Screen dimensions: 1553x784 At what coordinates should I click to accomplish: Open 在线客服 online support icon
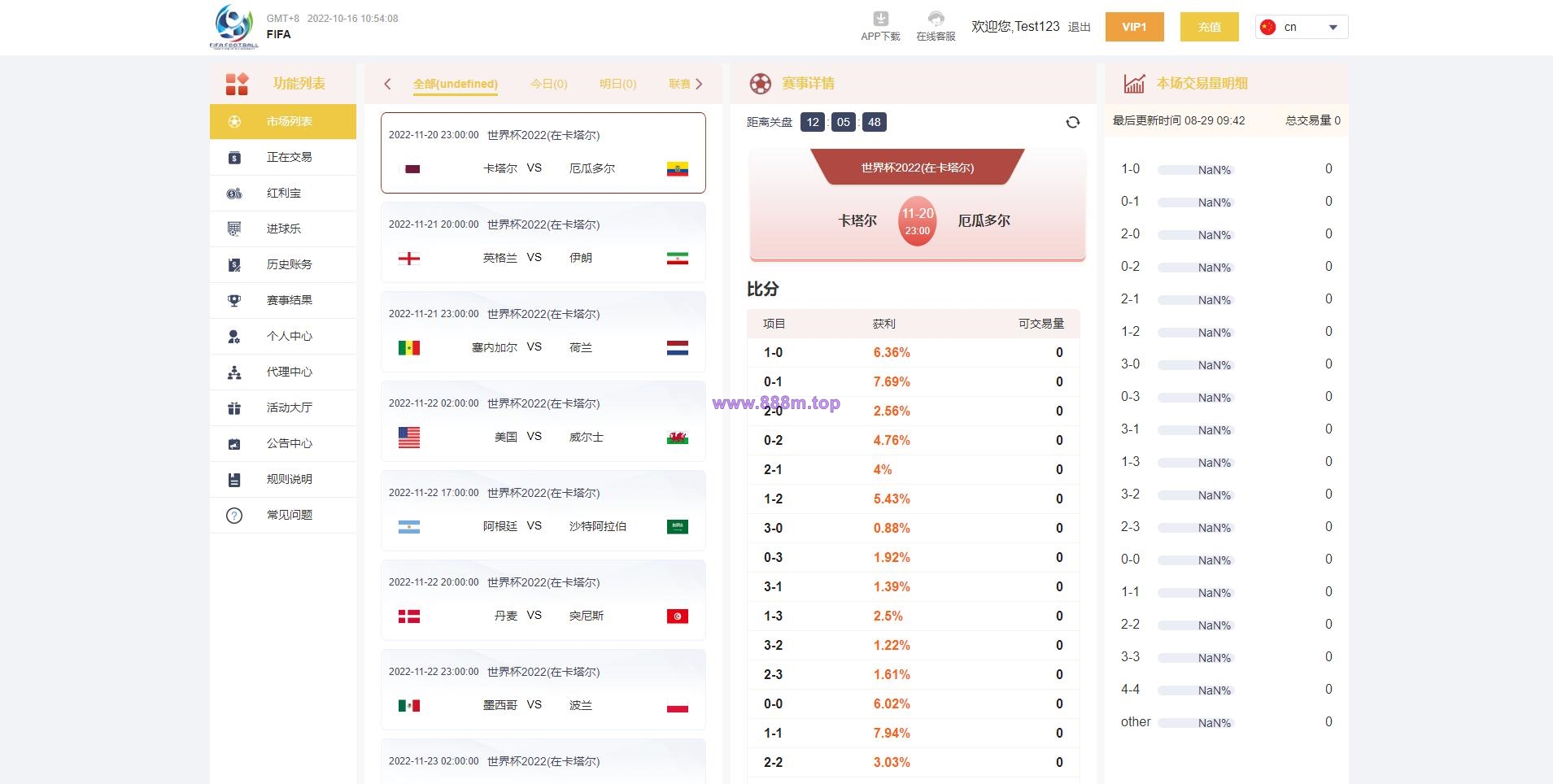pyautogui.click(x=936, y=19)
